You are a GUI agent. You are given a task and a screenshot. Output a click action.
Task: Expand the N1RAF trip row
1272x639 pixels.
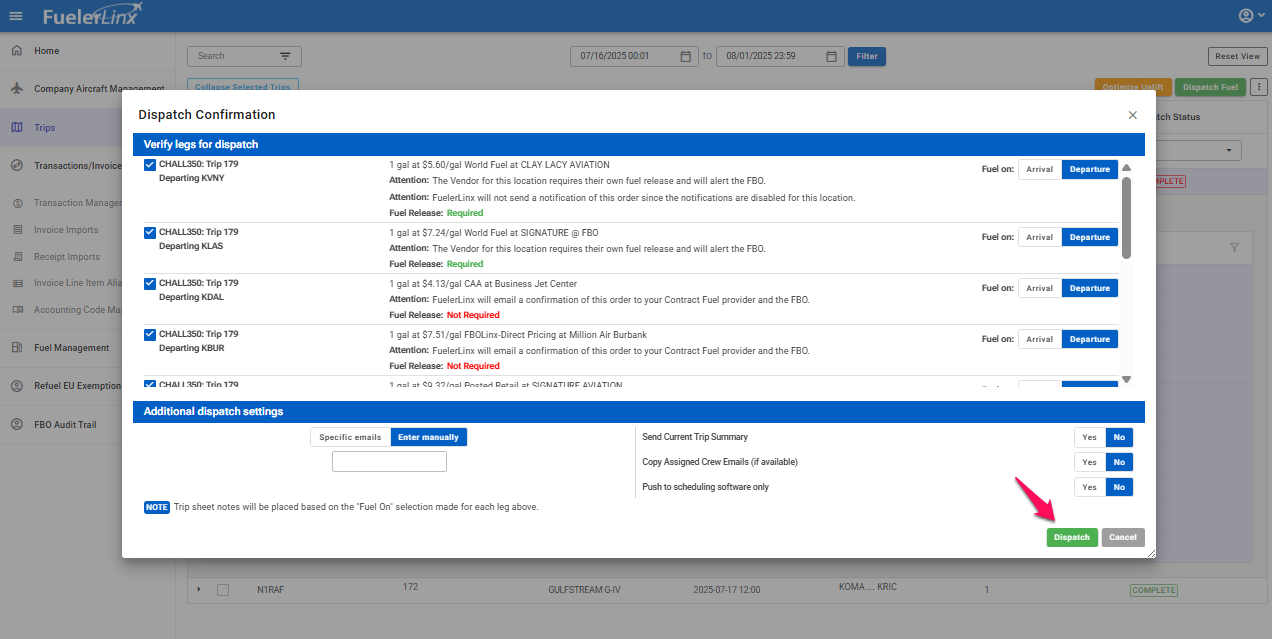click(x=199, y=589)
